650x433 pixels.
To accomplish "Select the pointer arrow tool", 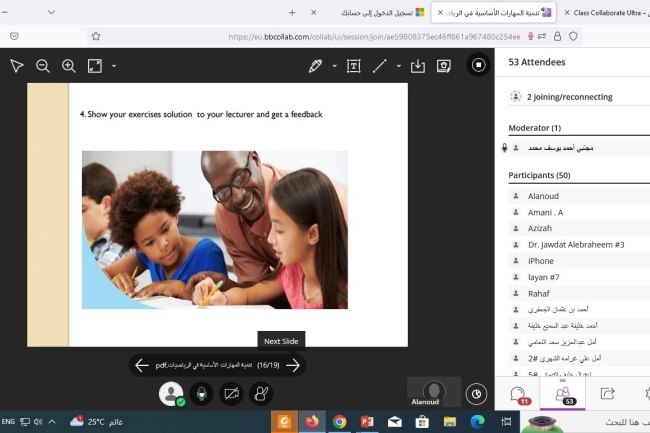I will (17, 66).
